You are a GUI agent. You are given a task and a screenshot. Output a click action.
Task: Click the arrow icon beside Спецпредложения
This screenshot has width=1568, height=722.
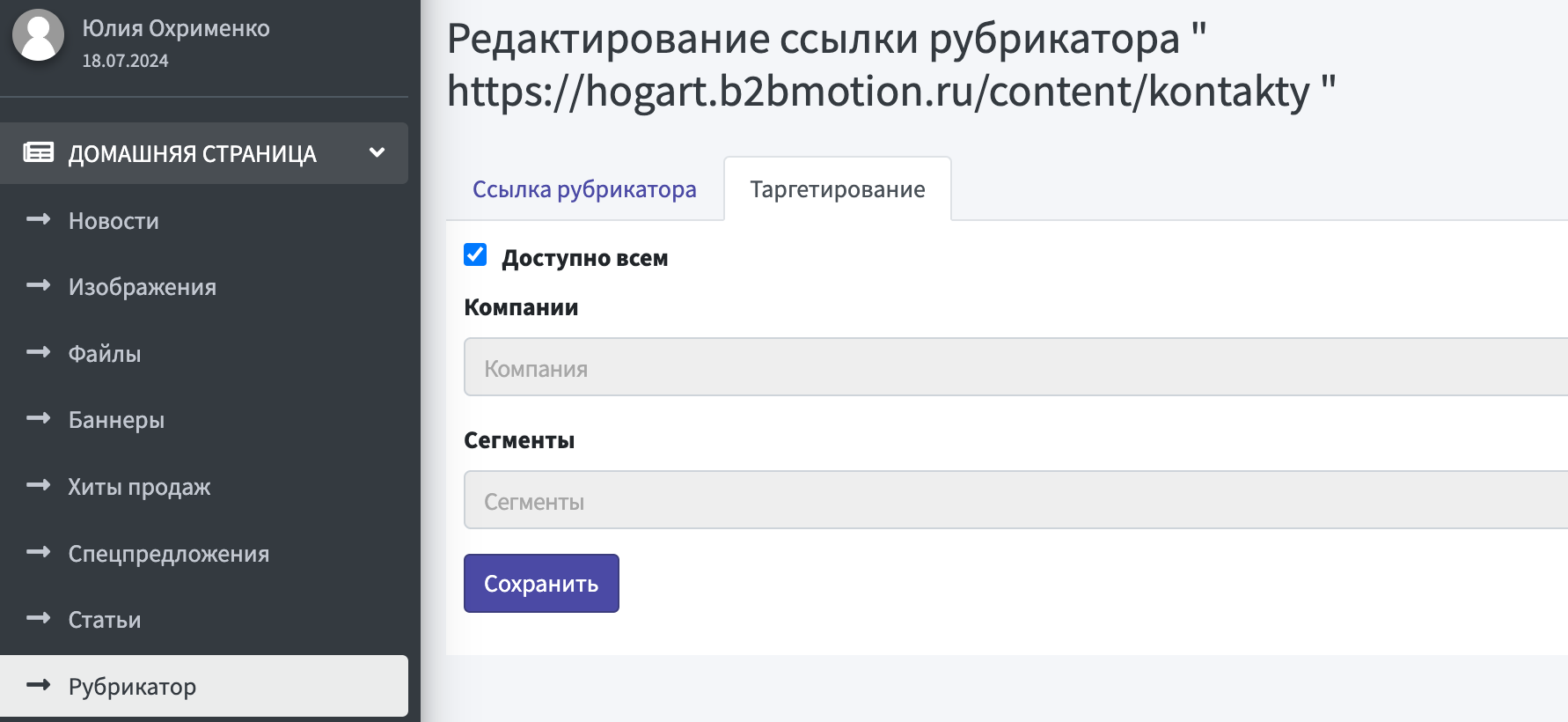coord(38,552)
